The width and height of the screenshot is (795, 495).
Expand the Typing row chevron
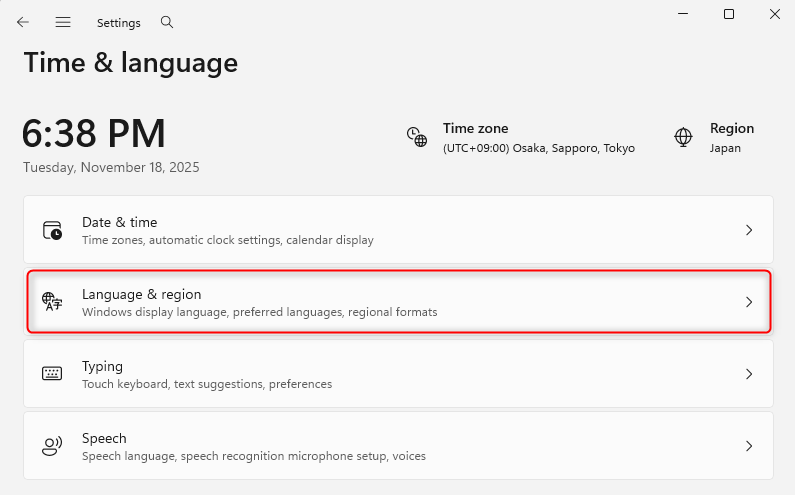point(749,374)
